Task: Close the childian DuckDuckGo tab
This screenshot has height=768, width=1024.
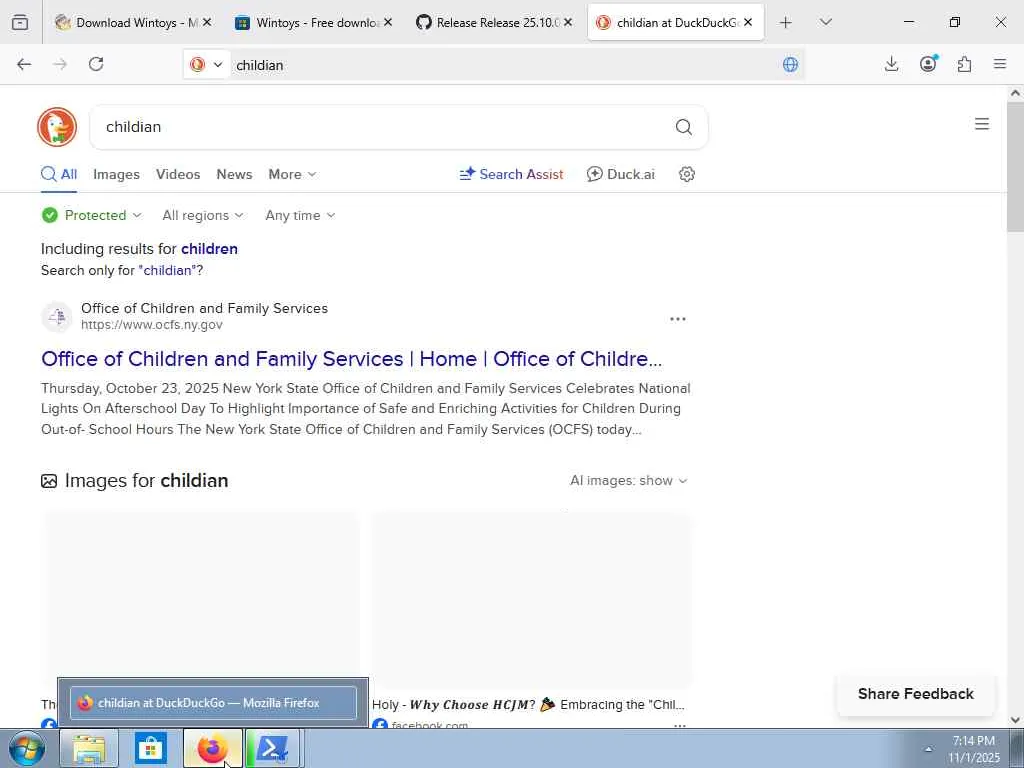Action: [748, 22]
